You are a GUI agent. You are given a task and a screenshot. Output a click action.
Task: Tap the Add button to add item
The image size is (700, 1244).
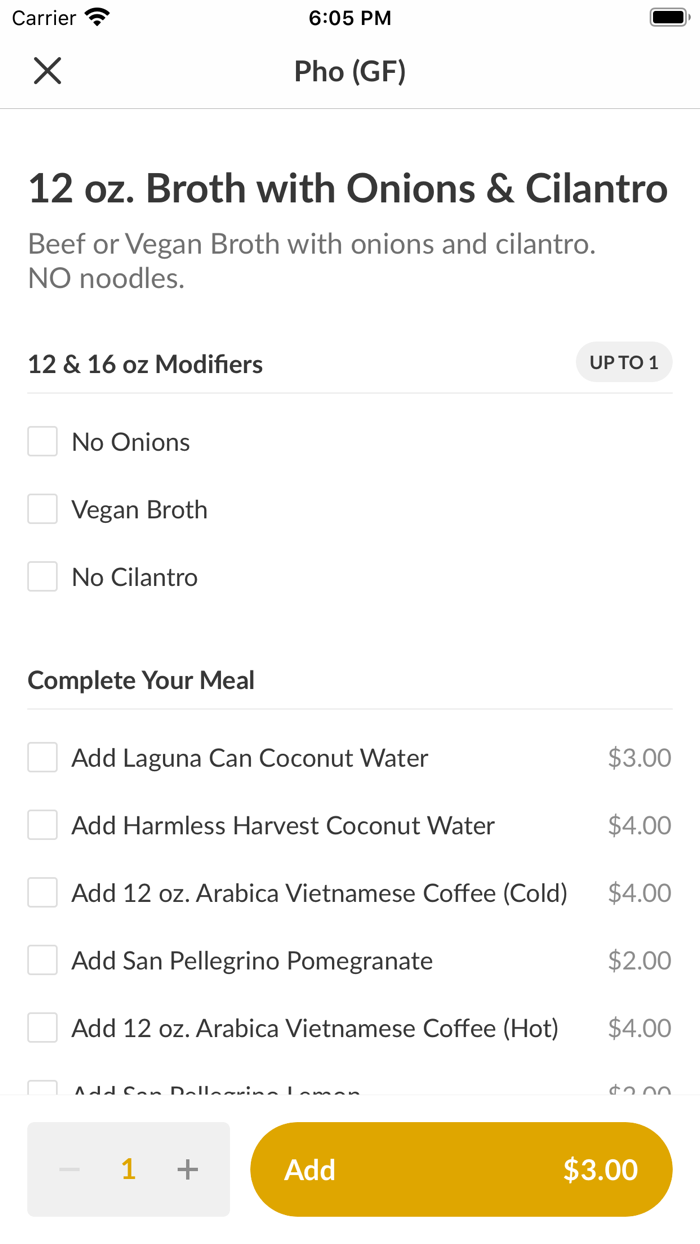pos(460,1168)
